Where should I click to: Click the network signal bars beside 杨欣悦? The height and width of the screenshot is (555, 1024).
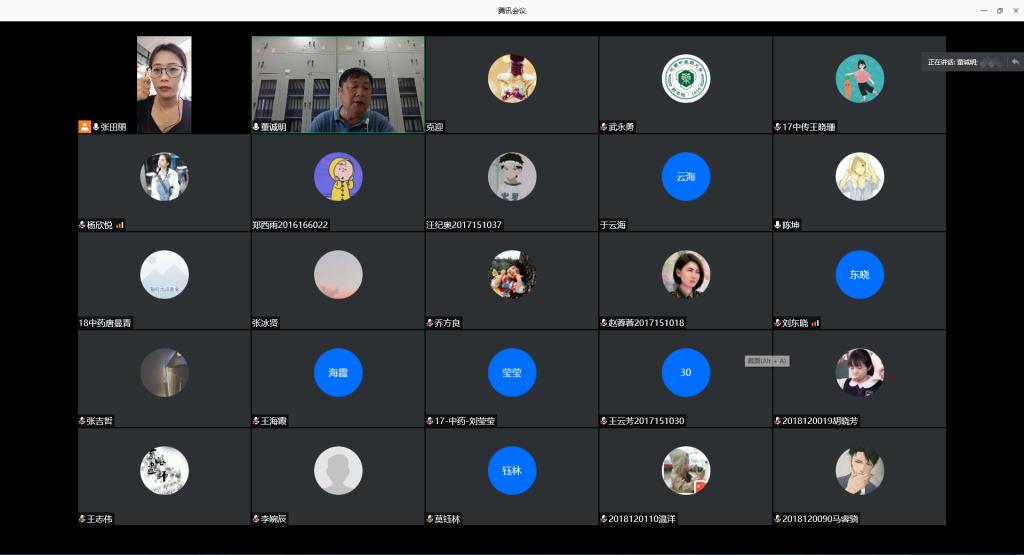[120, 225]
